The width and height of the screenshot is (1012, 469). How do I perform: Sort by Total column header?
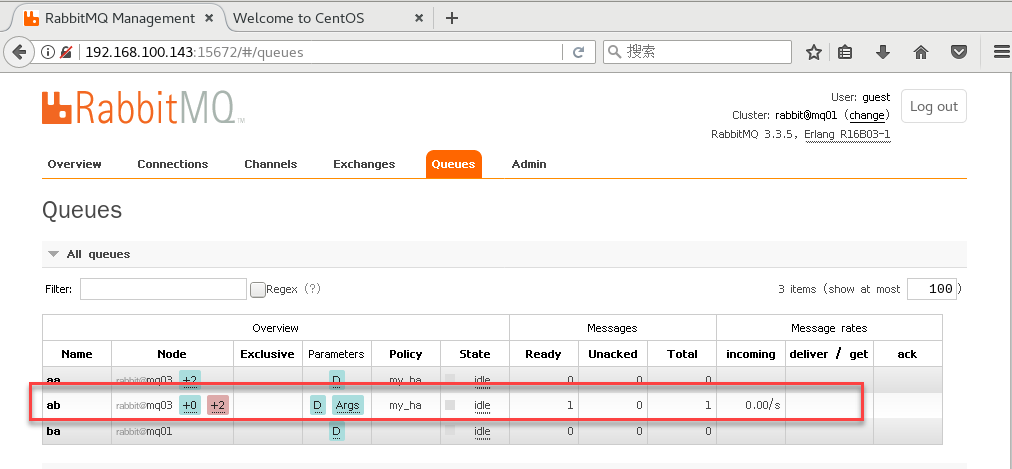point(682,354)
